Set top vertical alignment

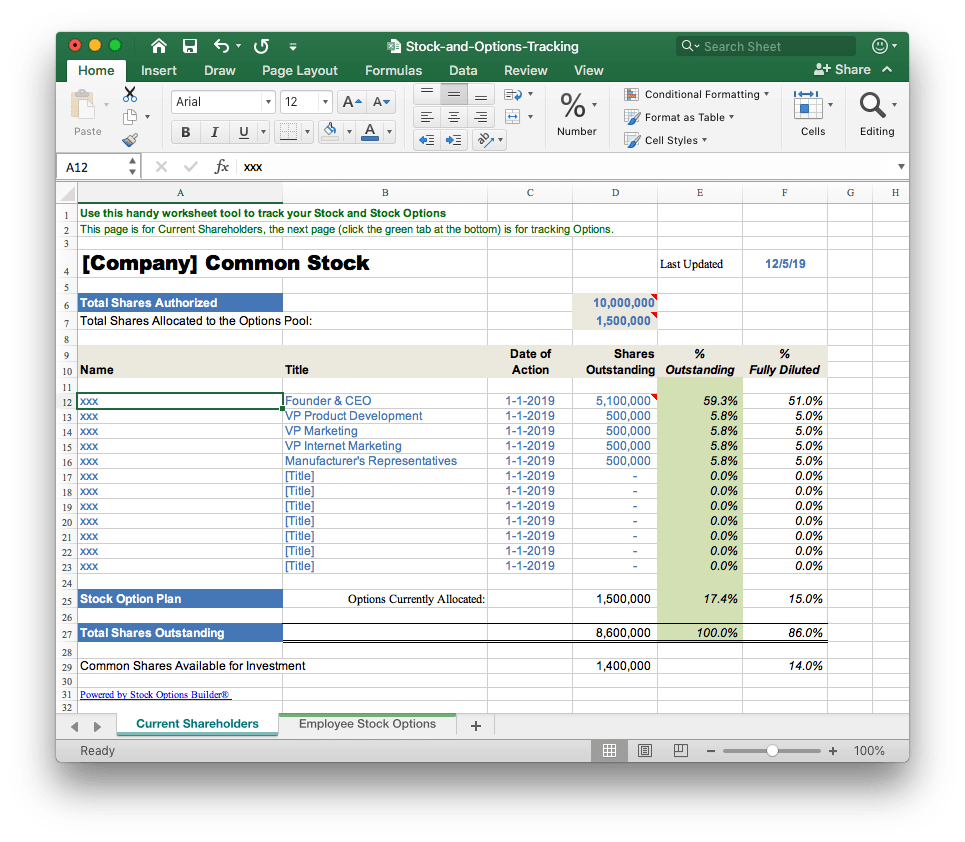426,94
